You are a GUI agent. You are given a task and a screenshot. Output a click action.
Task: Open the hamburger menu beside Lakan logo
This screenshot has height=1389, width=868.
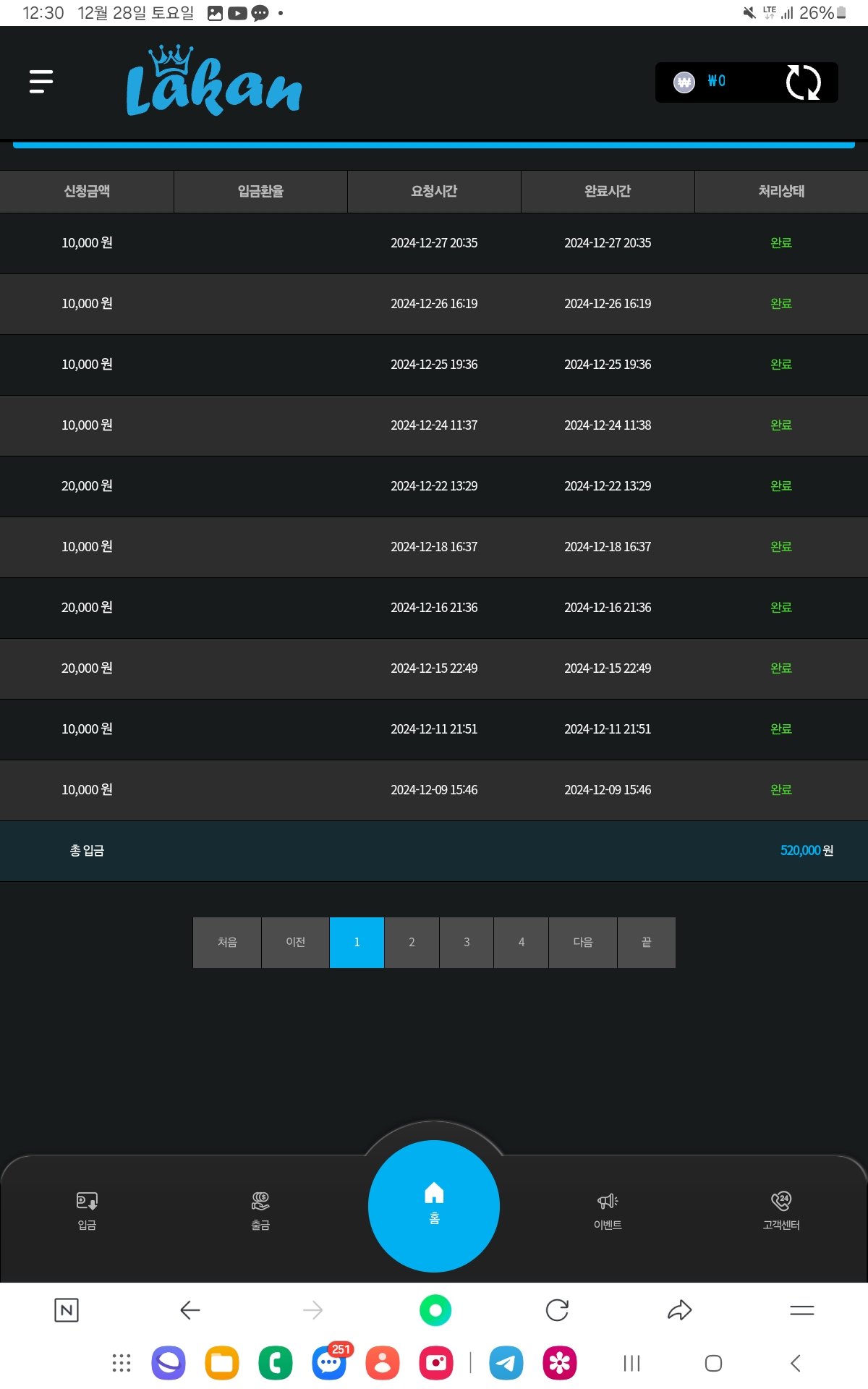41,82
